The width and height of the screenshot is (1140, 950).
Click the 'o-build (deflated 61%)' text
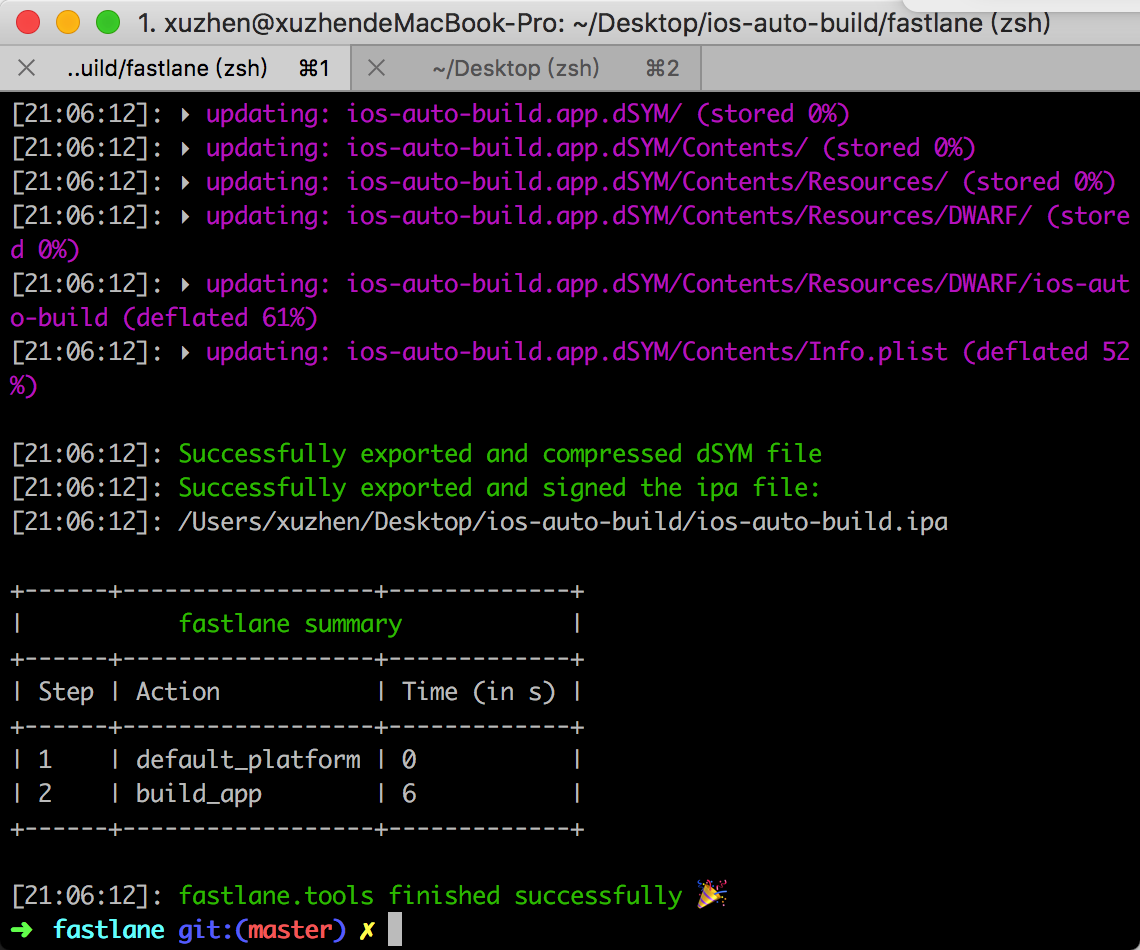(164, 318)
